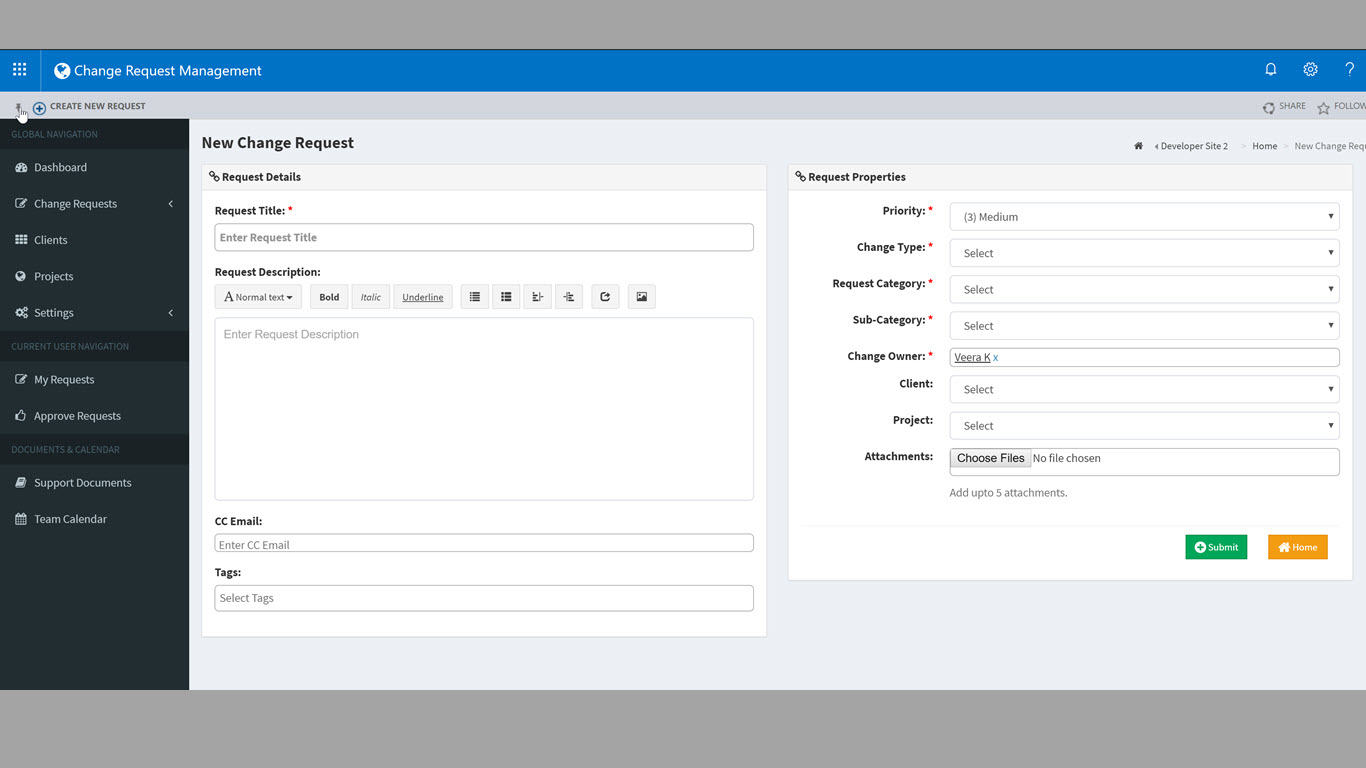Click the Team Calendar icon
Viewport: 1366px width, 768px height.
(22, 519)
